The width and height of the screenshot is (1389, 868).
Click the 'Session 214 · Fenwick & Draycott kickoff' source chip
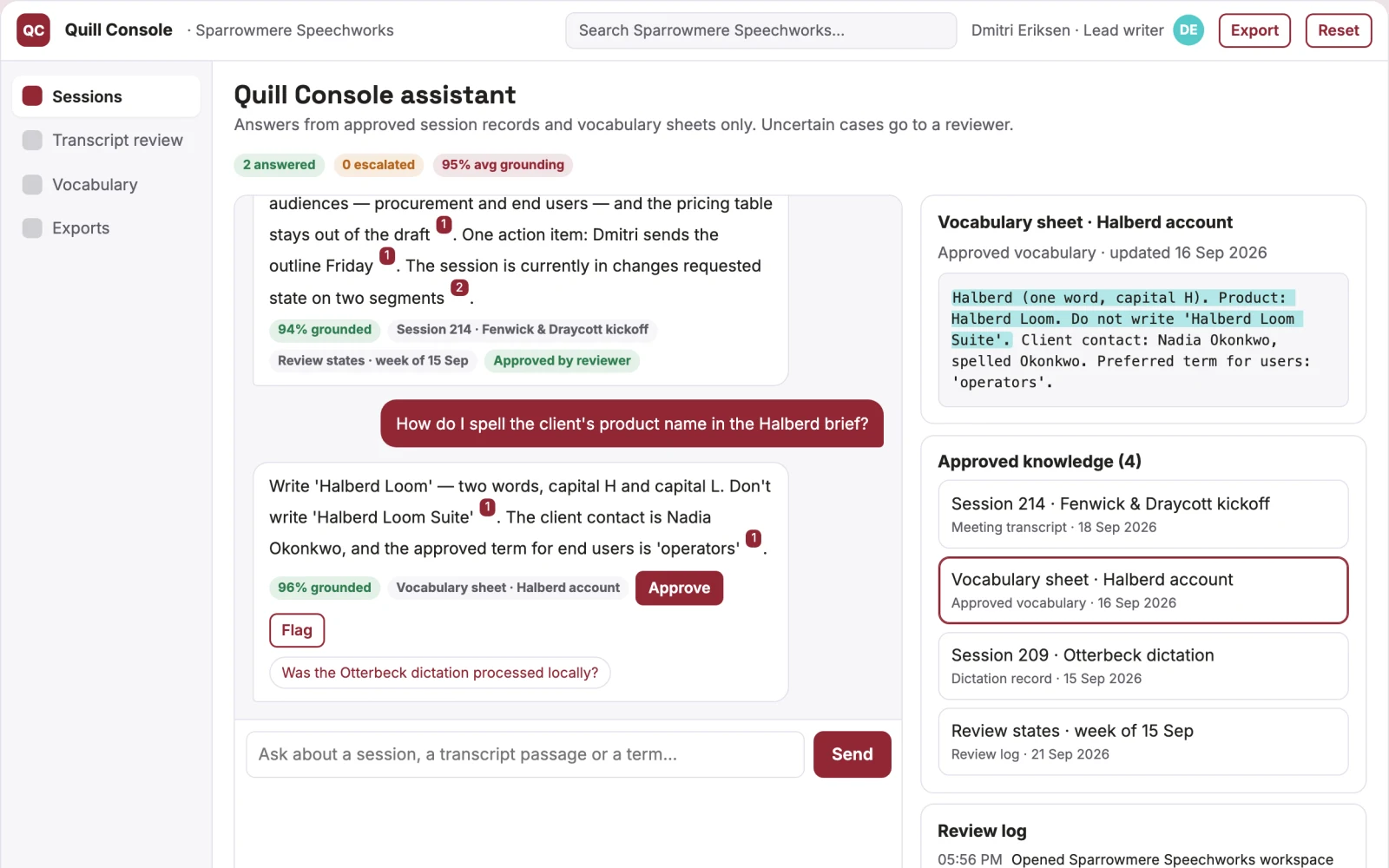pos(523,330)
